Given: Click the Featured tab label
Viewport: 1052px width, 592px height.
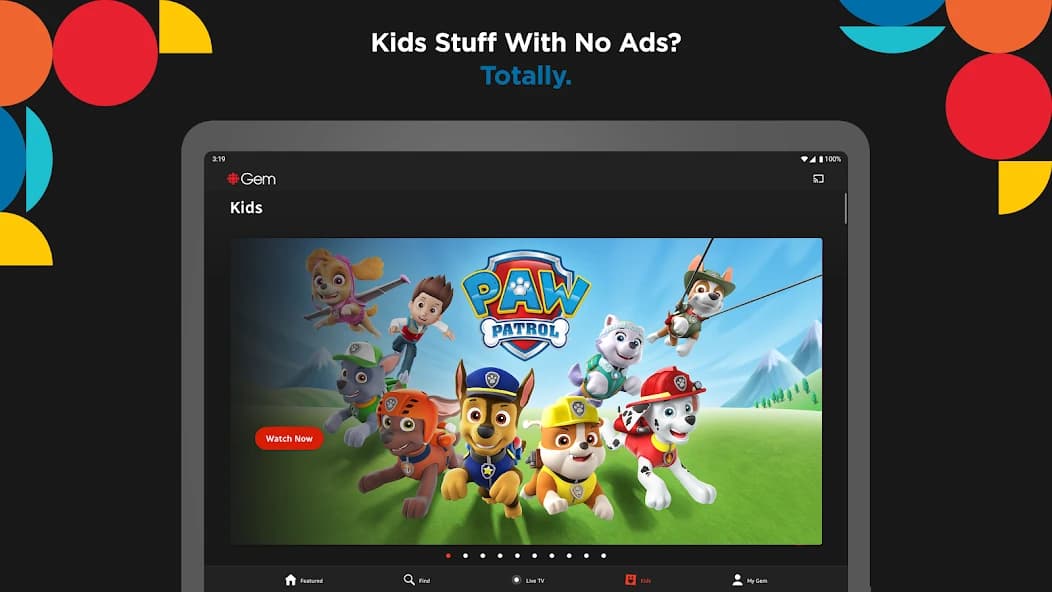Looking at the screenshot, I should 311,581.
